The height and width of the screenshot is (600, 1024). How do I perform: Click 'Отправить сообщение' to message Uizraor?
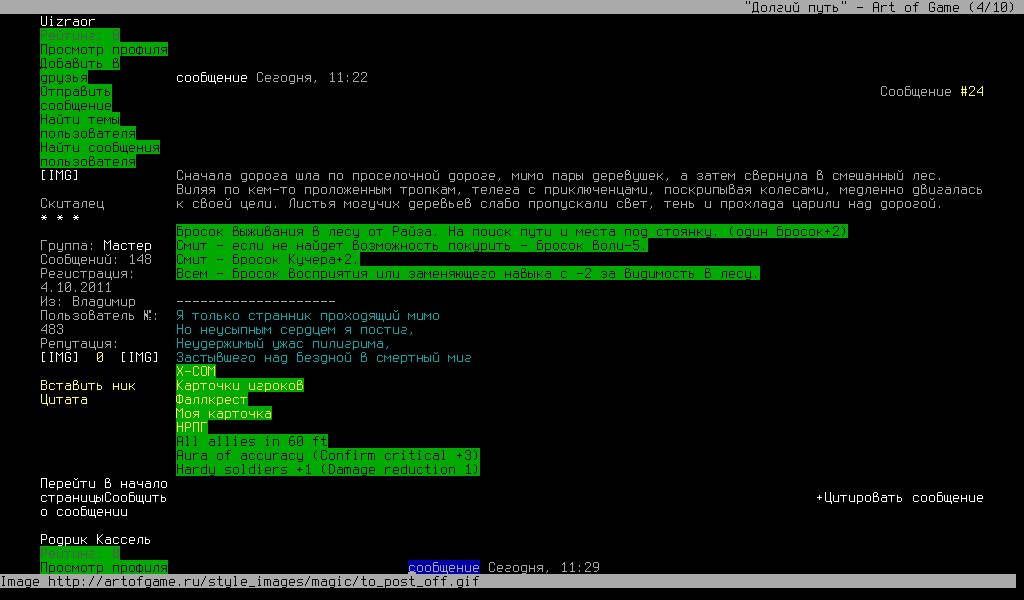(x=75, y=92)
